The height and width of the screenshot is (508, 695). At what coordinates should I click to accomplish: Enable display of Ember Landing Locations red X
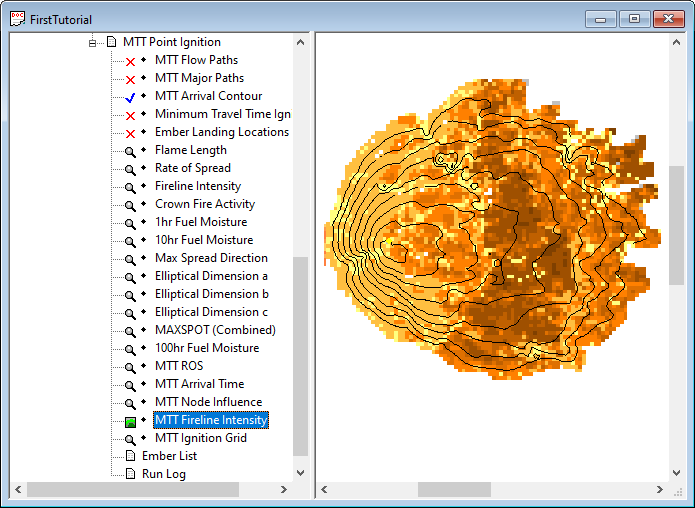pos(130,133)
